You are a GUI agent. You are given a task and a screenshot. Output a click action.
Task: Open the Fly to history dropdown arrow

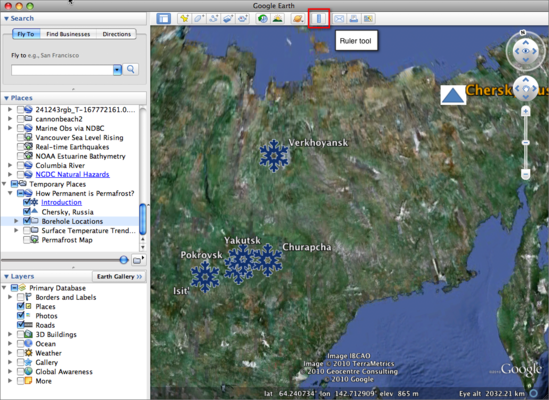[117, 70]
